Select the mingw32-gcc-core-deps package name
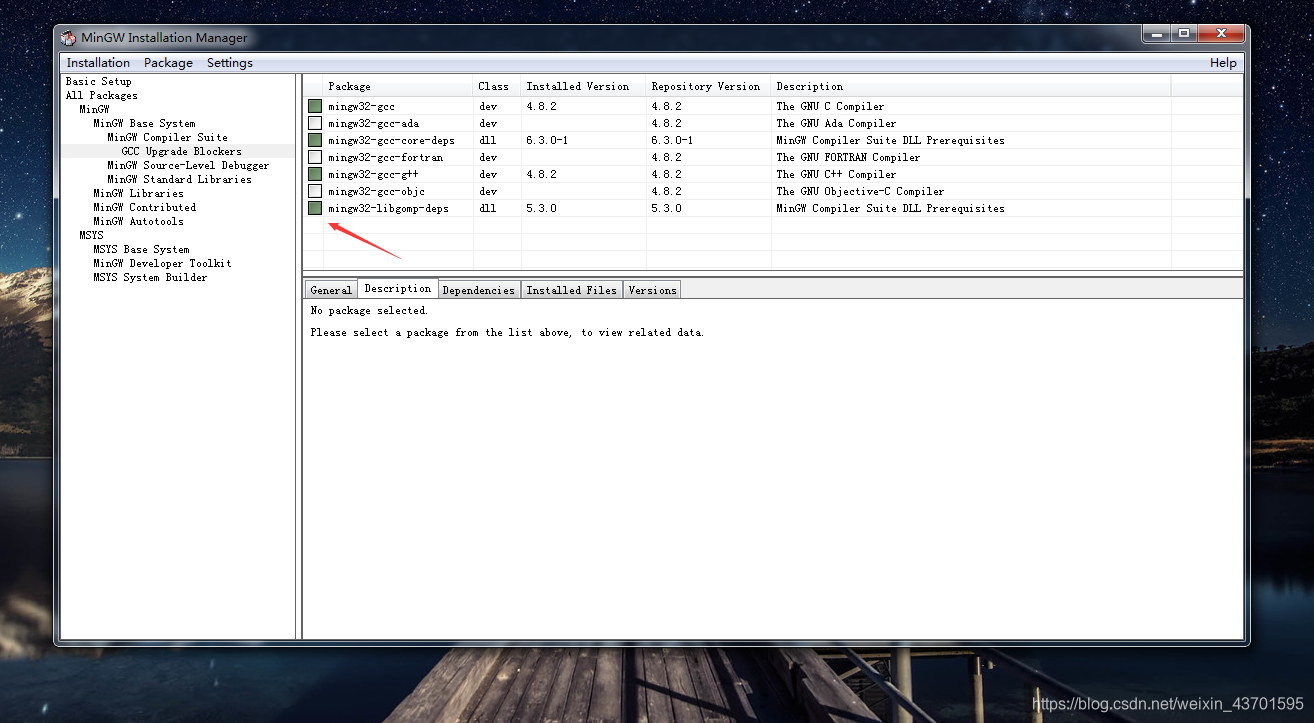This screenshot has height=723, width=1314. [x=391, y=140]
